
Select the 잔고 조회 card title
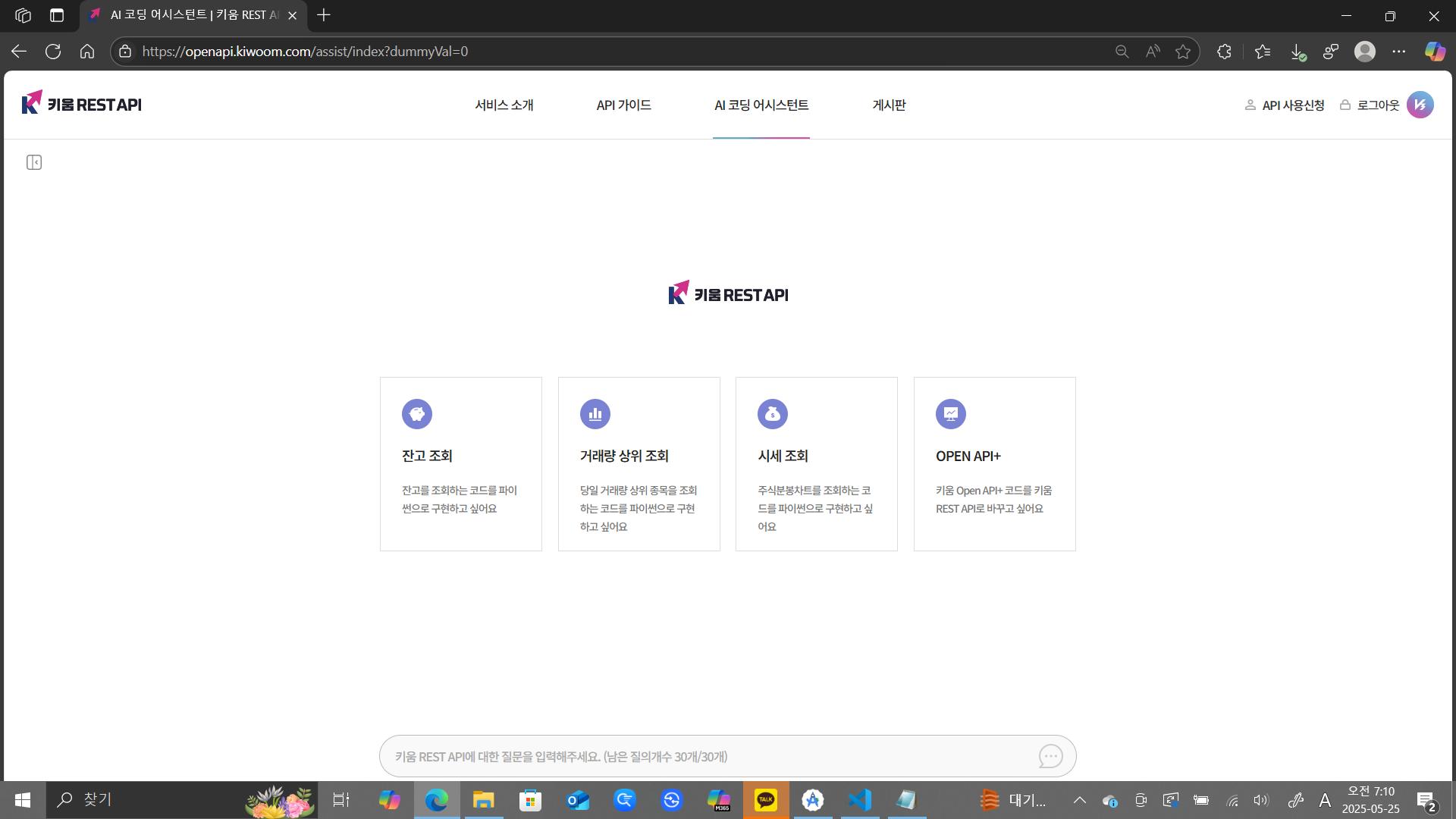(x=427, y=456)
